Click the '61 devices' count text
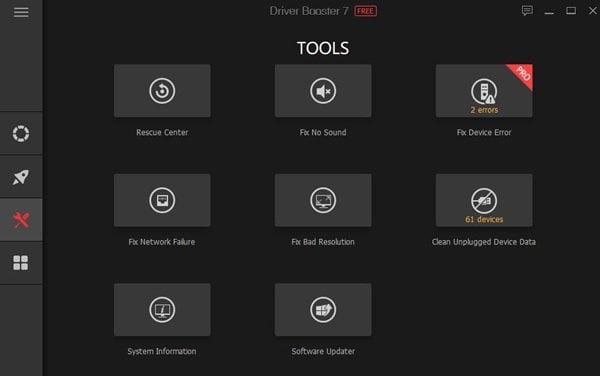 (484, 219)
